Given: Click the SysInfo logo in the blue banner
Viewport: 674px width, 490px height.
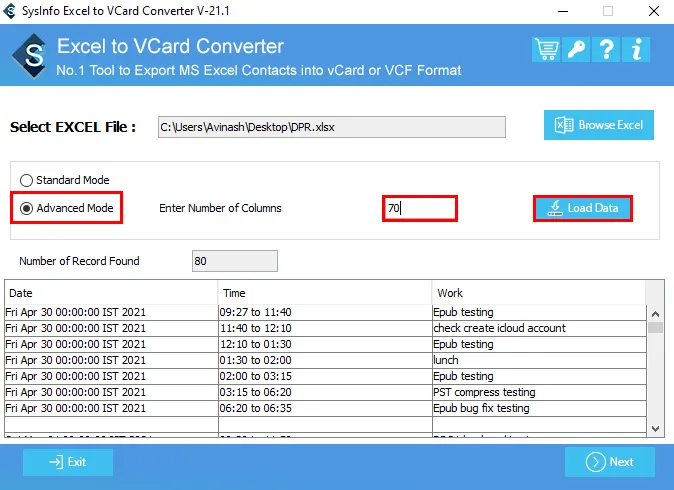Looking at the screenshot, I should 30,56.
